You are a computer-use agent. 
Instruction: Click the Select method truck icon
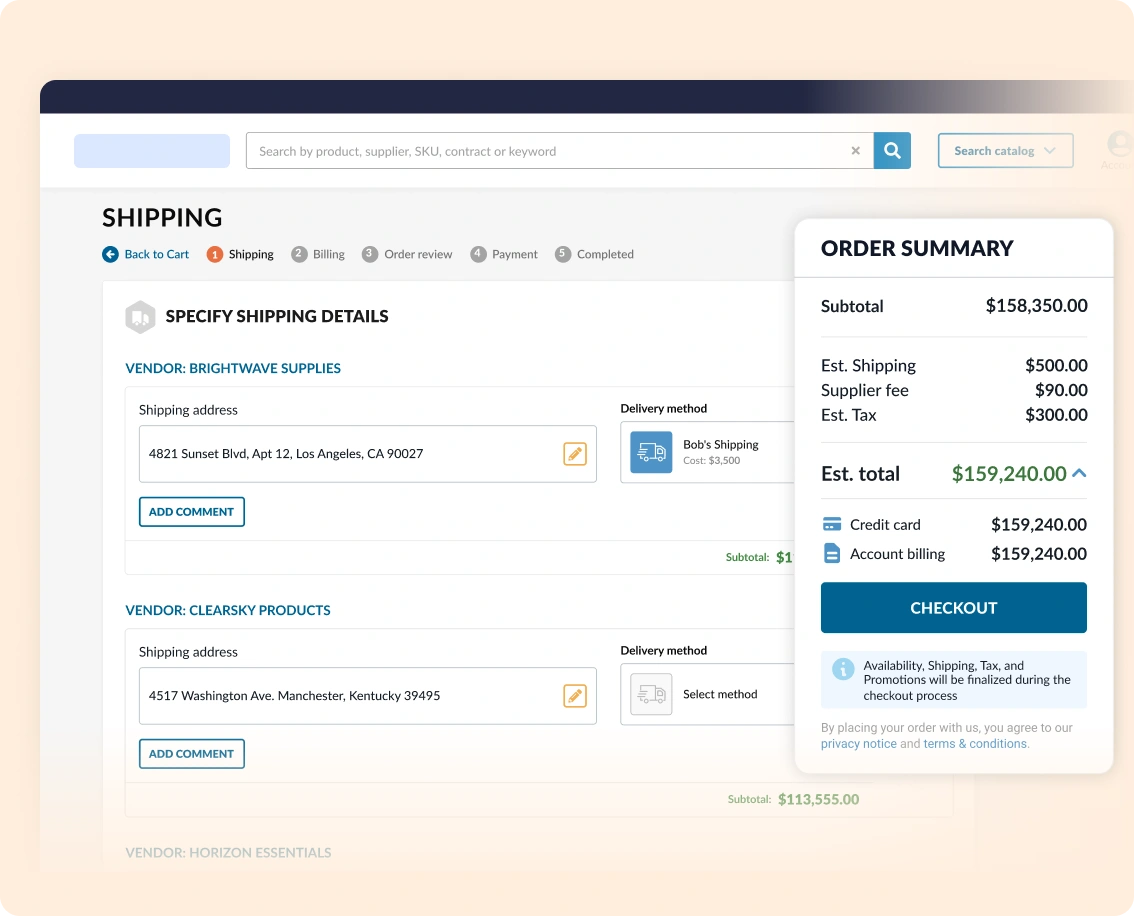tap(651, 694)
